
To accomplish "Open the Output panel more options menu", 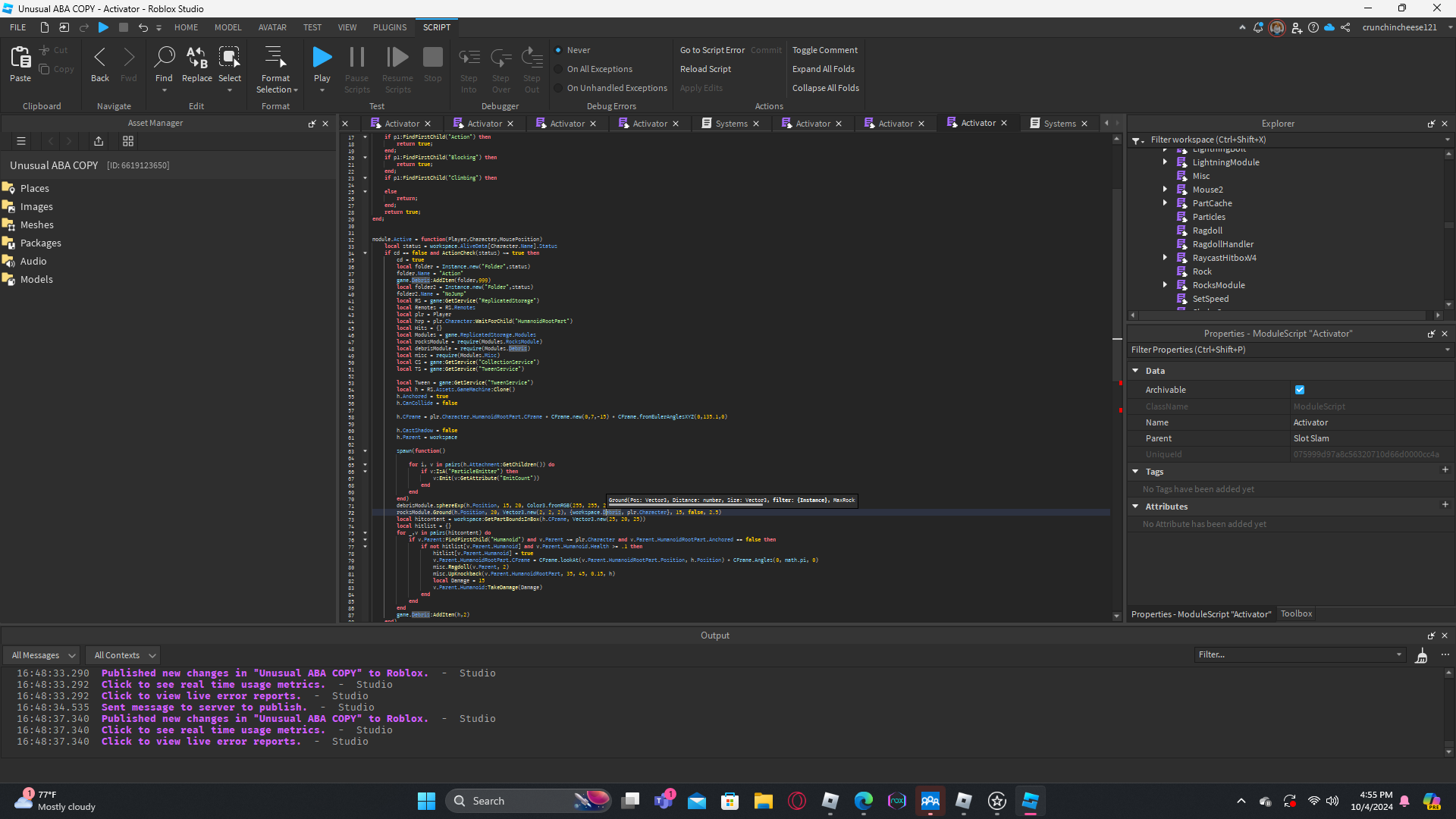I will pyautogui.click(x=1445, y=654).
